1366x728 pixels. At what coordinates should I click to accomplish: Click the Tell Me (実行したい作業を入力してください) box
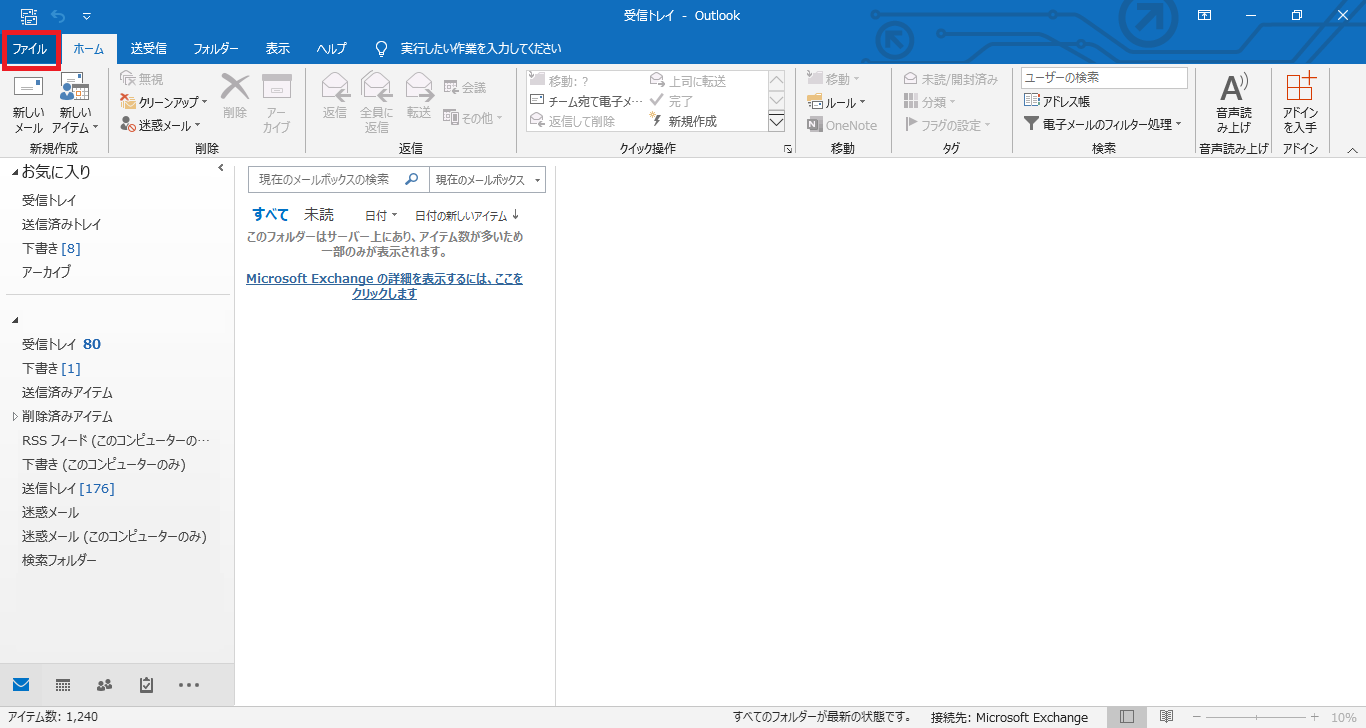point(470,49)
